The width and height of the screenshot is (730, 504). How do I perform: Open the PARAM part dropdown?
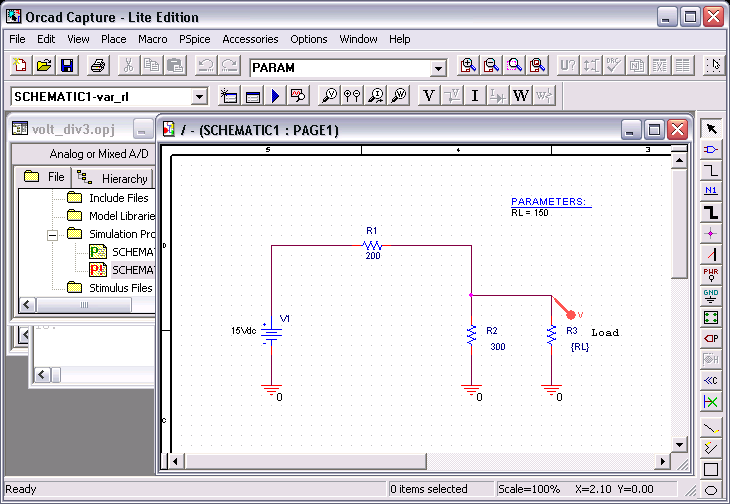pyautogui.click(x=438, y=68)
